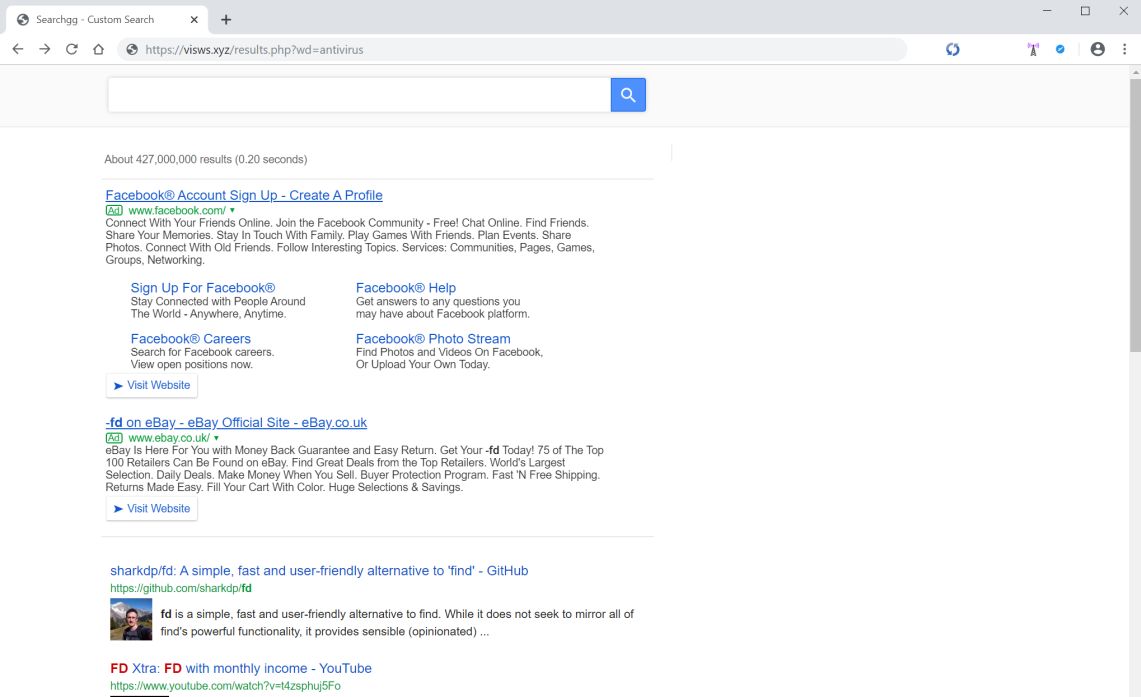Screen dimensions: 1141x697
Task: Click the GitHub result profile thumbnail
Action: pos(131,620)
